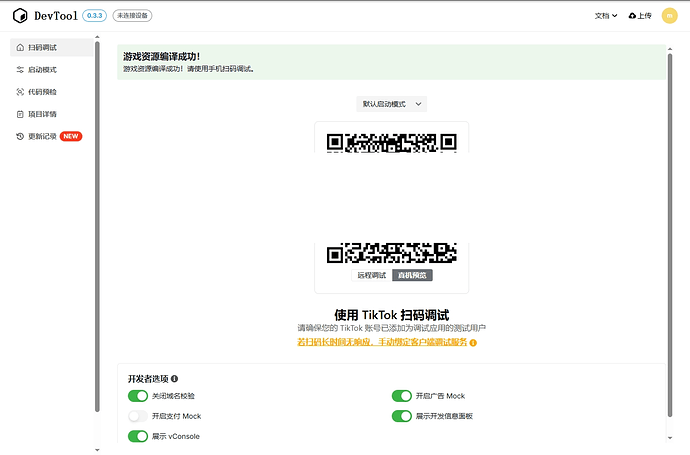Open 代码预检 in sidebar
This screenshot has height=455, width=690.
point(52,92)
